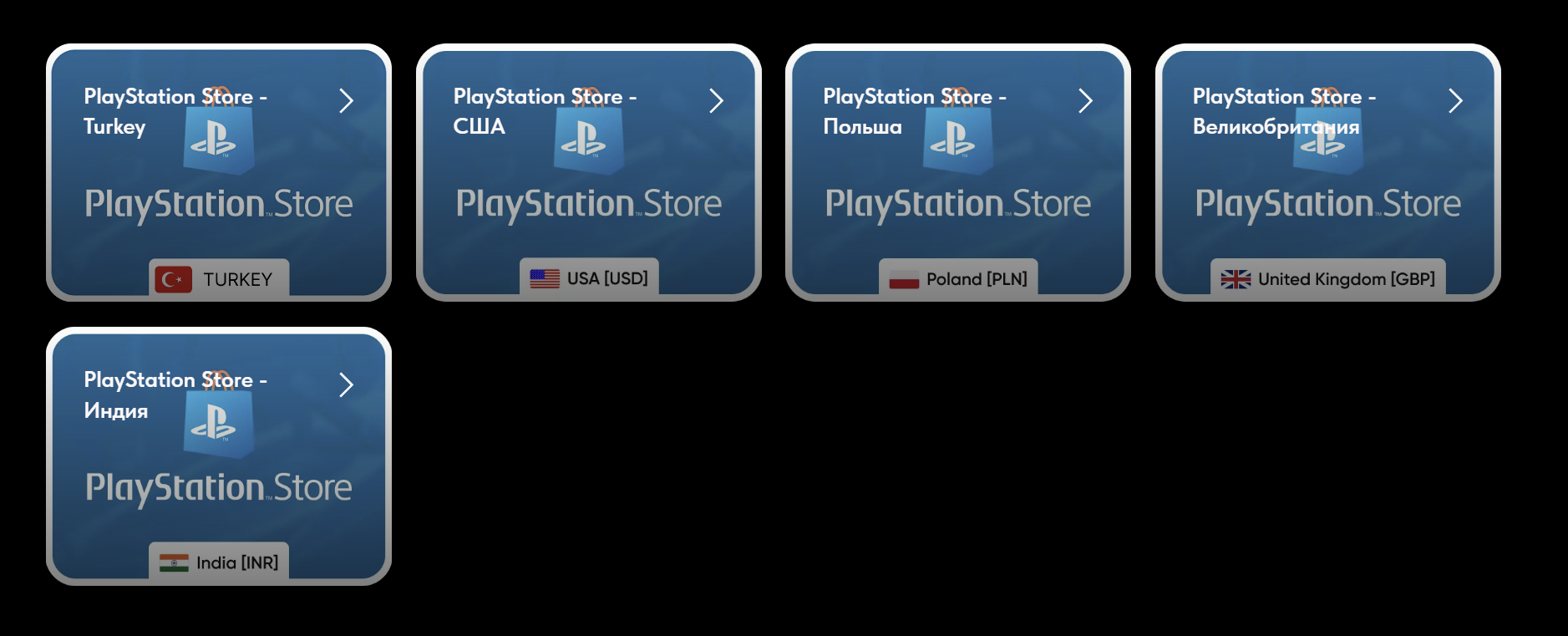
Task: Click PlayStation bag logo on Польша card
Action: [958, 132]
